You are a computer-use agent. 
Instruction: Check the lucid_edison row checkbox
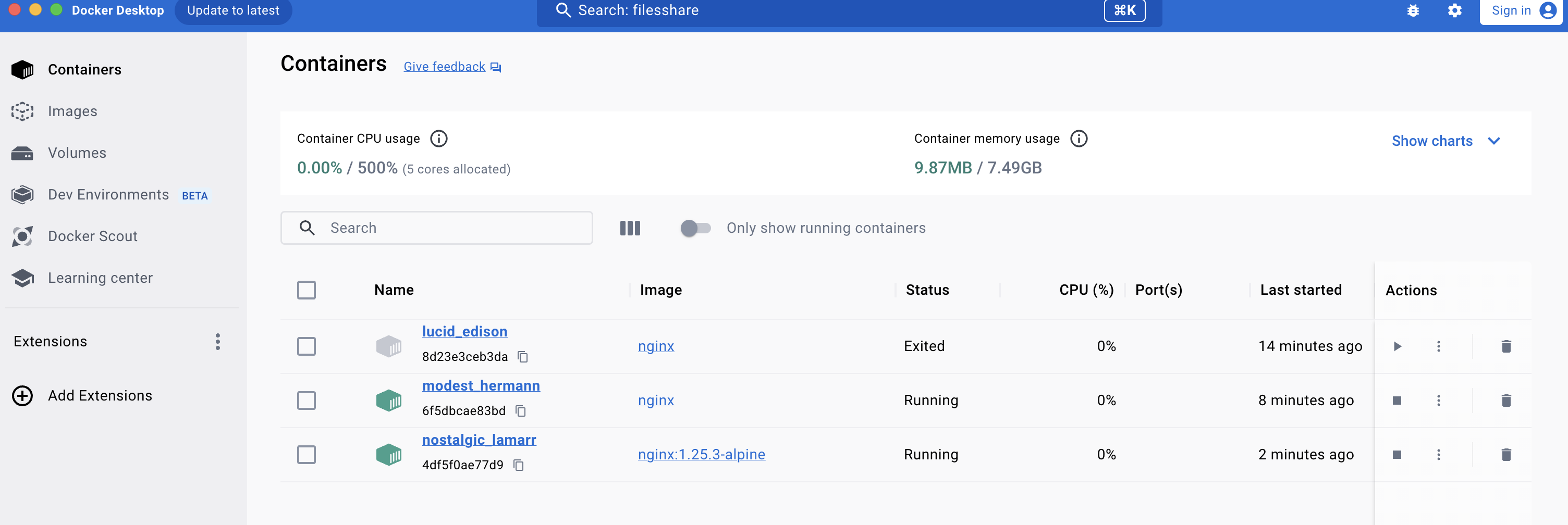coord(306,346)
